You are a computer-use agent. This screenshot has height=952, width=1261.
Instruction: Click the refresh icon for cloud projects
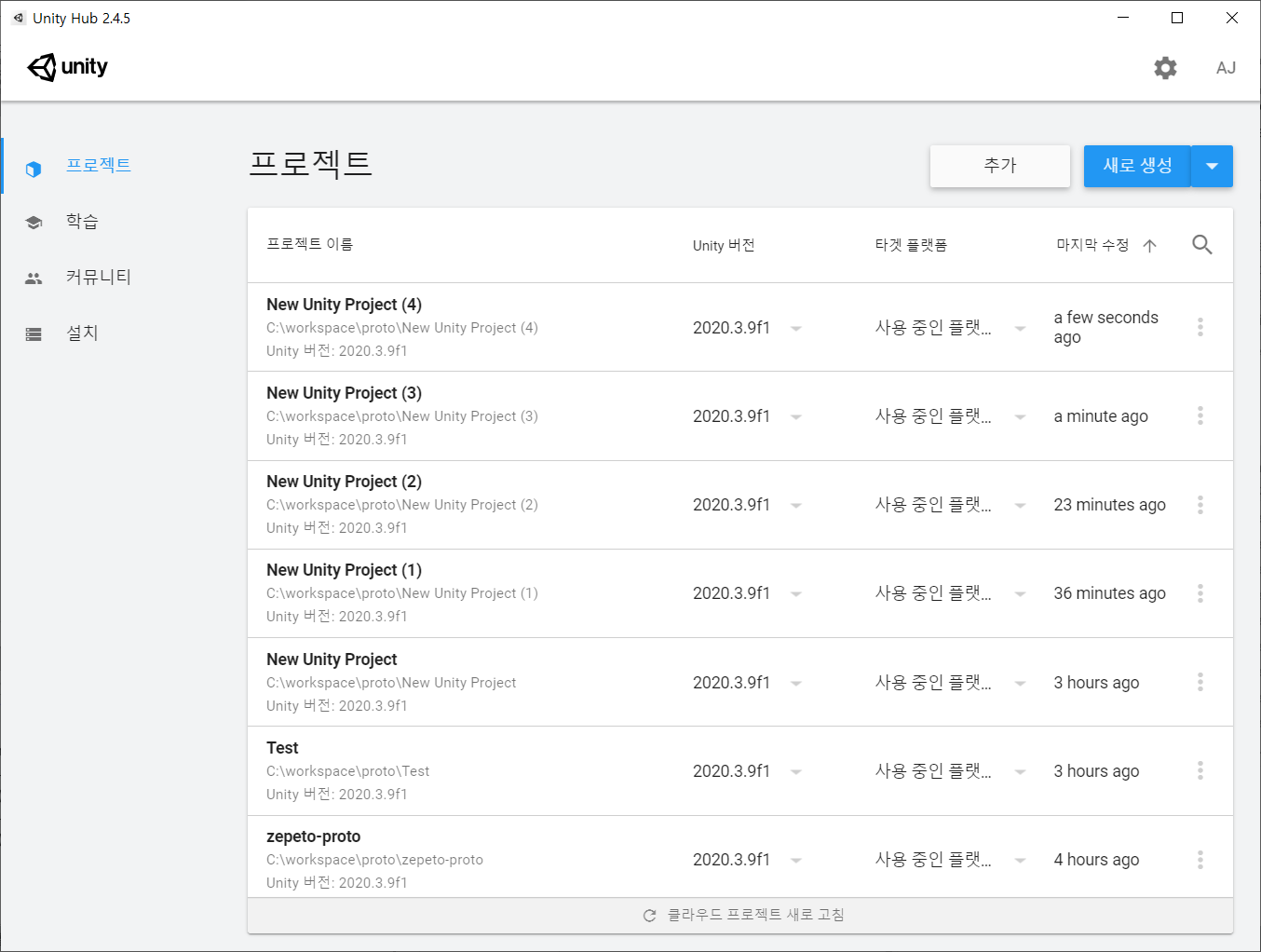tap(650, 916)
